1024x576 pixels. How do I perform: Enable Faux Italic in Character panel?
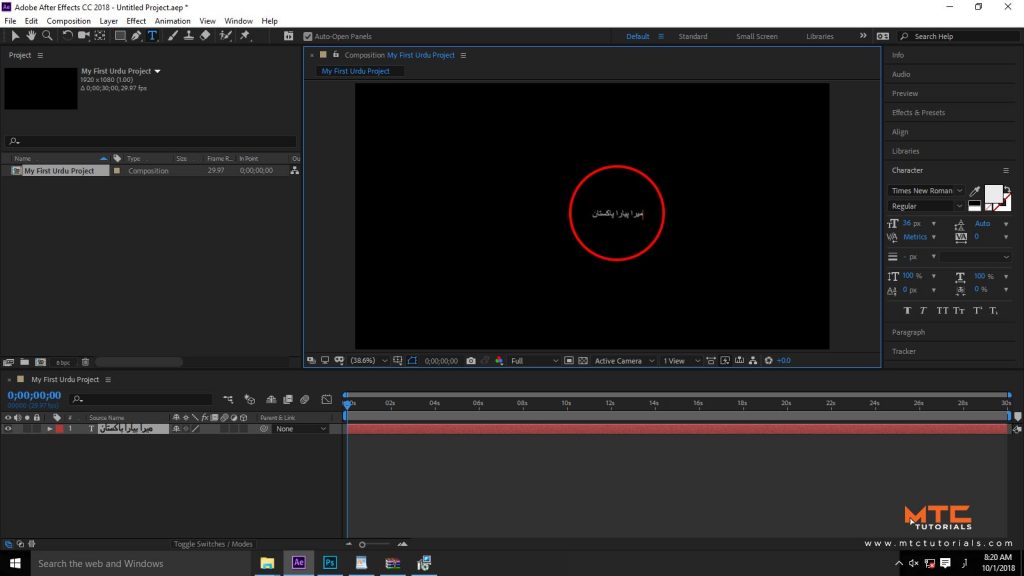pos(923,311)
